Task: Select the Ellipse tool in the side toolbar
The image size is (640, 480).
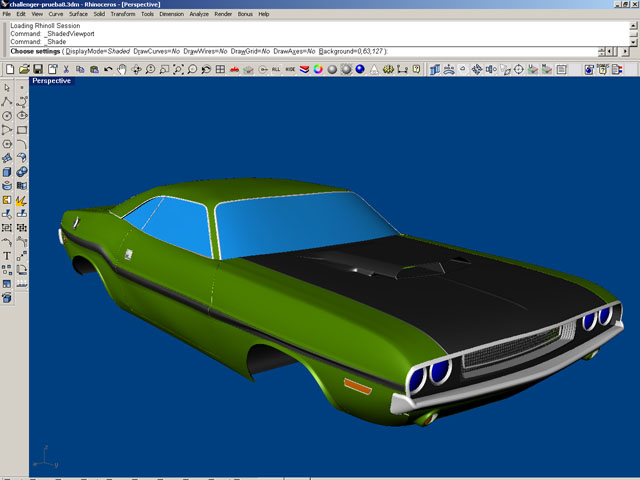Action: click(x=22, y=116)
